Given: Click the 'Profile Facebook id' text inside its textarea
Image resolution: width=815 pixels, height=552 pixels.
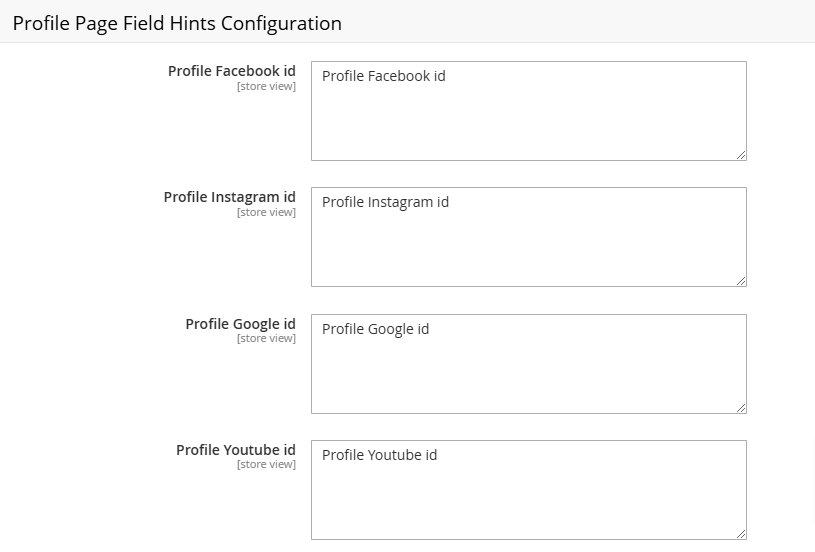Looking at the screenshot, I should 384,76.
